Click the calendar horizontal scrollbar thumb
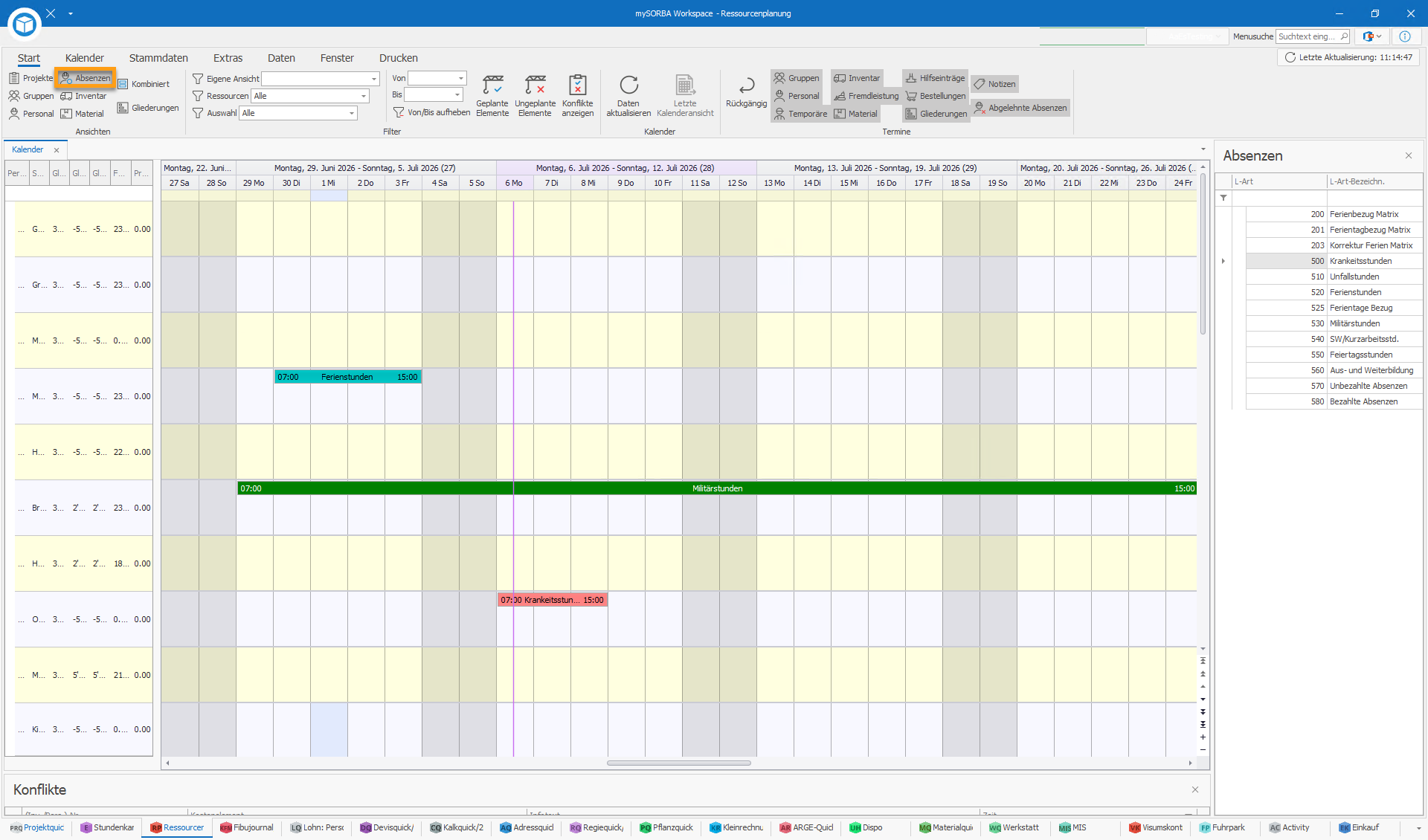 678,763
